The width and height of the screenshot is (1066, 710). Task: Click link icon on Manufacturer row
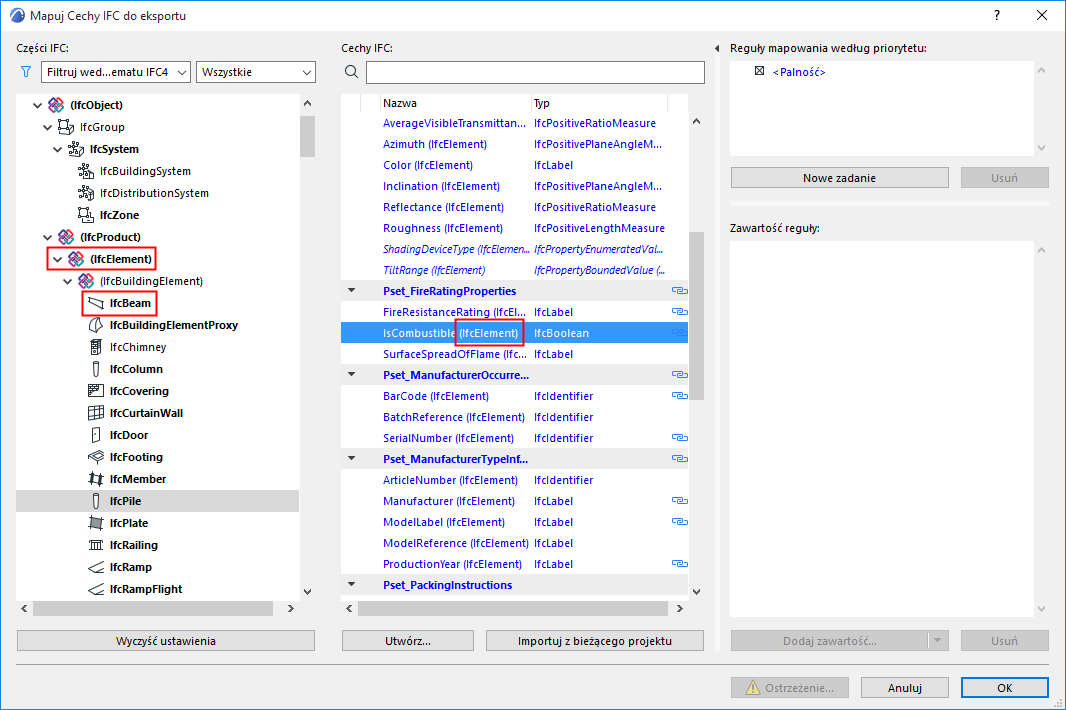[680, 501]
